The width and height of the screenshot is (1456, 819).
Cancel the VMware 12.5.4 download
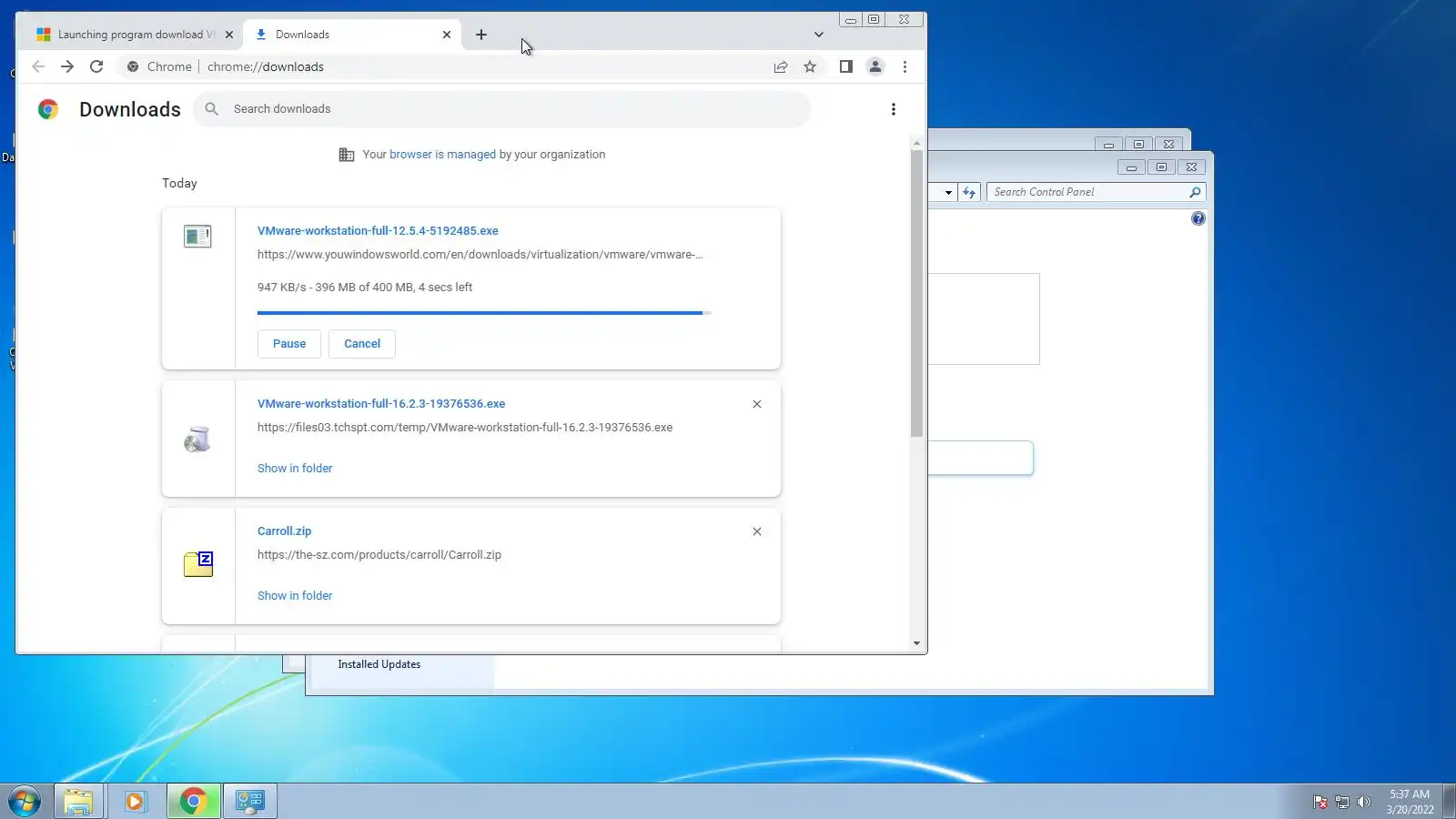point(362,344)
